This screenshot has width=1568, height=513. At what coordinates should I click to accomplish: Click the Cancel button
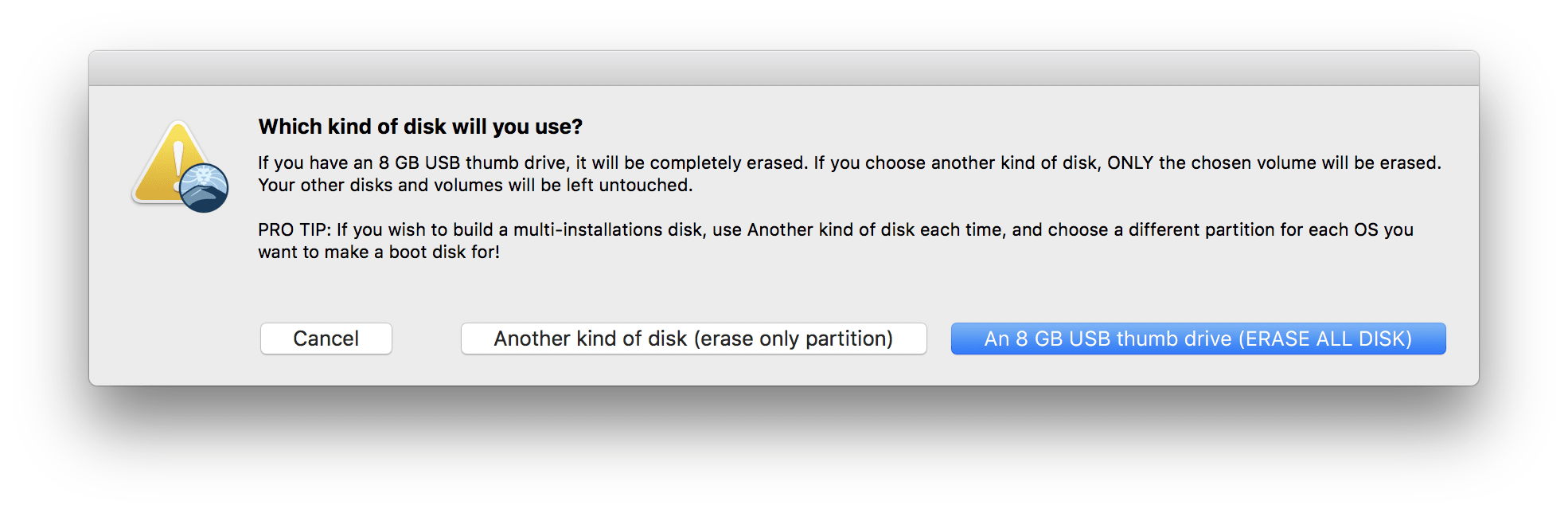click(326, 339)
